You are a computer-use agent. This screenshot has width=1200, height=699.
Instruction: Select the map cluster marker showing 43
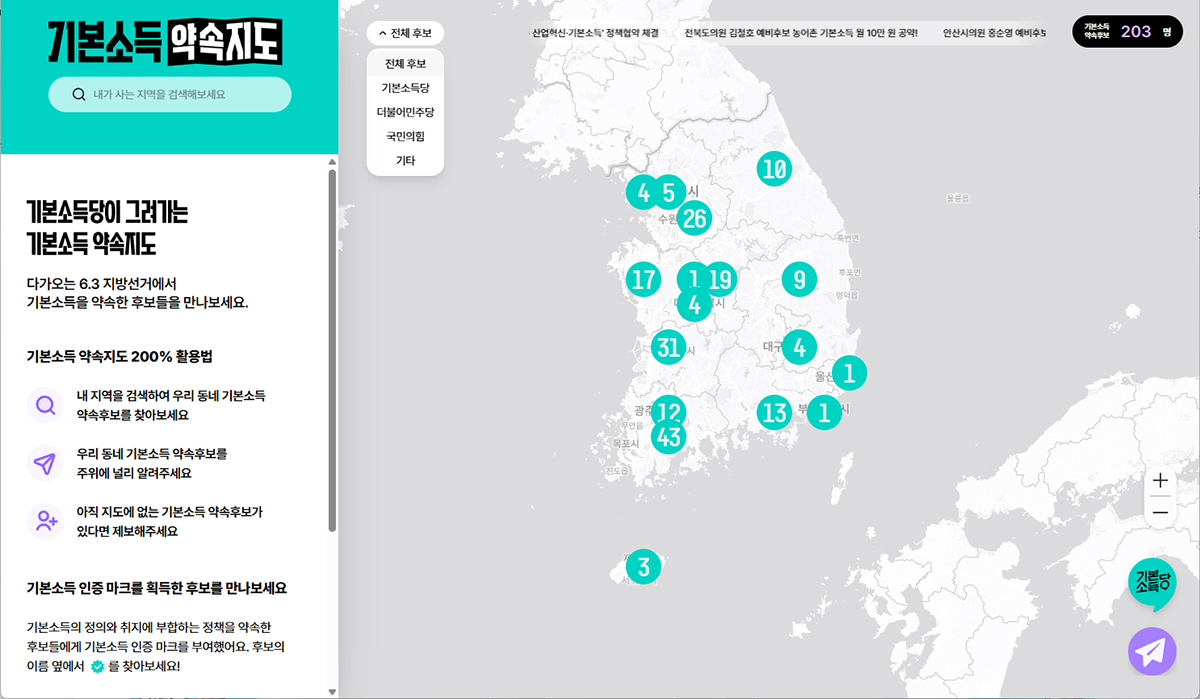pyautogui.click(x=669, y=438)
